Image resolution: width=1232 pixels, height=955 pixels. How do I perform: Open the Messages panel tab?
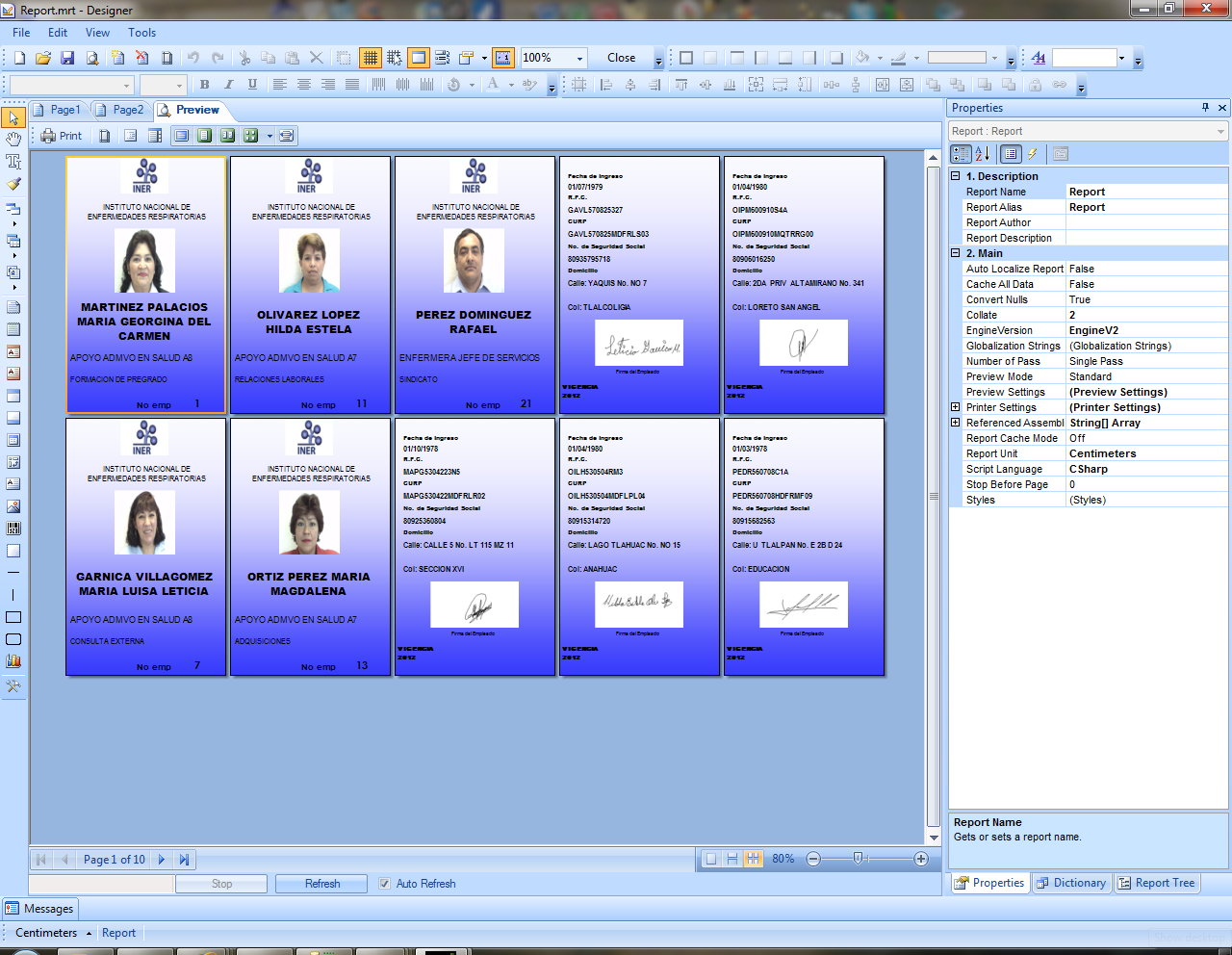coord(39,909)
